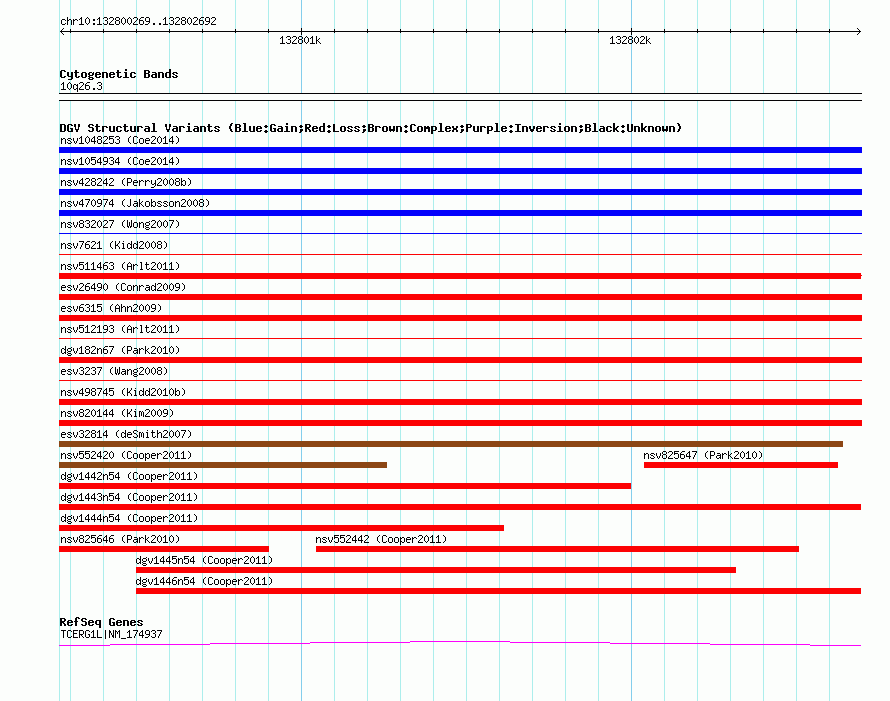Select the nsv825647 (Park2010) label
Viewport: 890px width, 701px height.
click(x=703, y=455)
